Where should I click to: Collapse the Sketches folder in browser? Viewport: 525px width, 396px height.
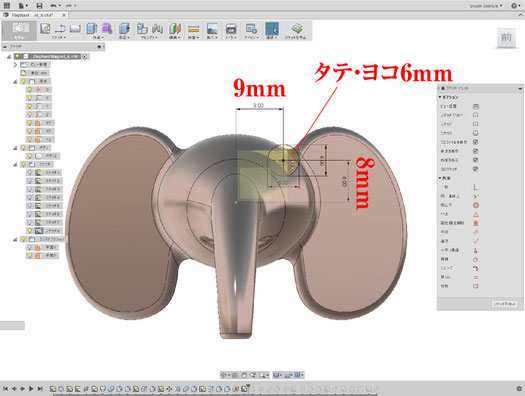15,164
